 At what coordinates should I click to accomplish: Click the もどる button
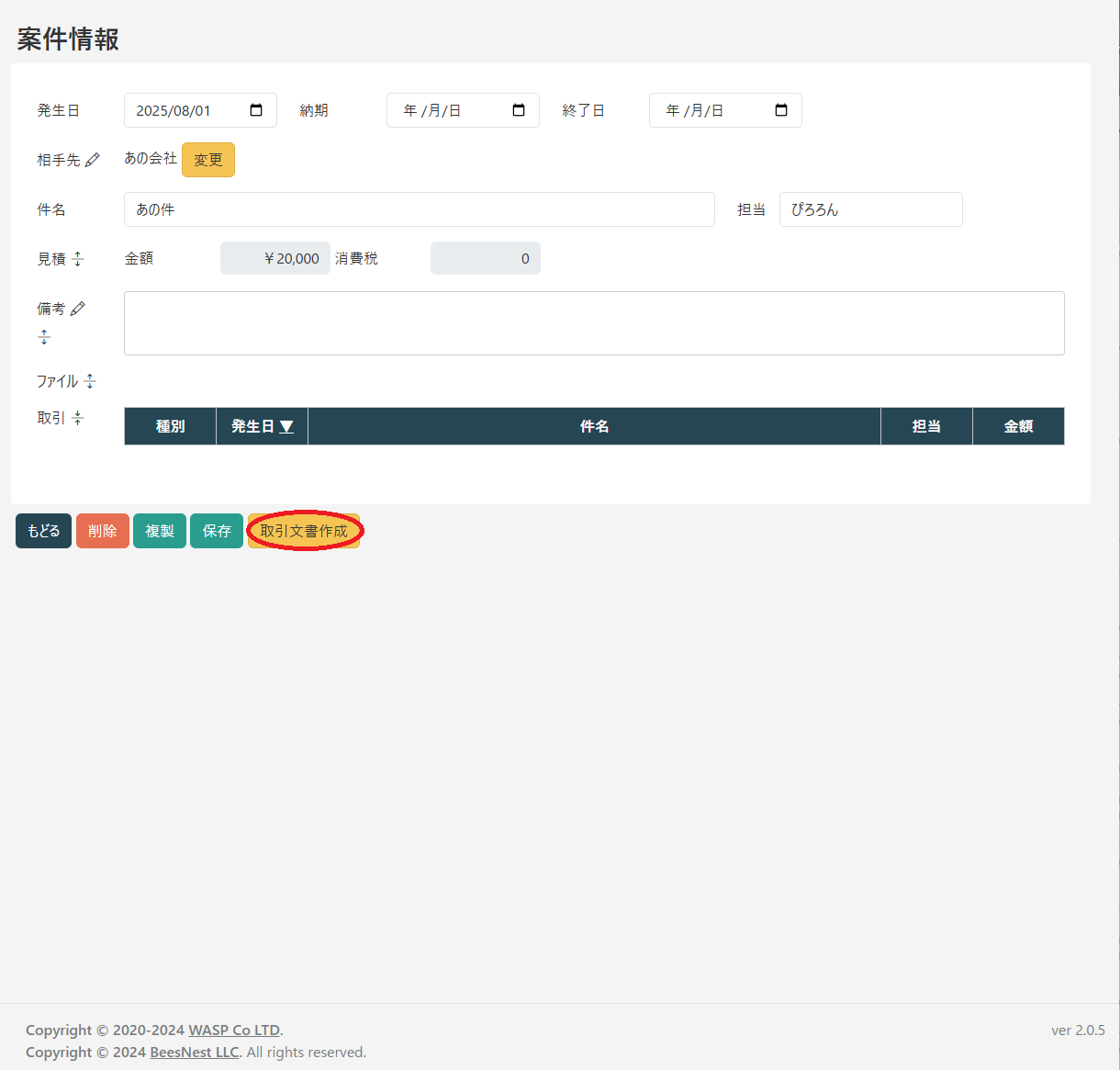[43, 531]
